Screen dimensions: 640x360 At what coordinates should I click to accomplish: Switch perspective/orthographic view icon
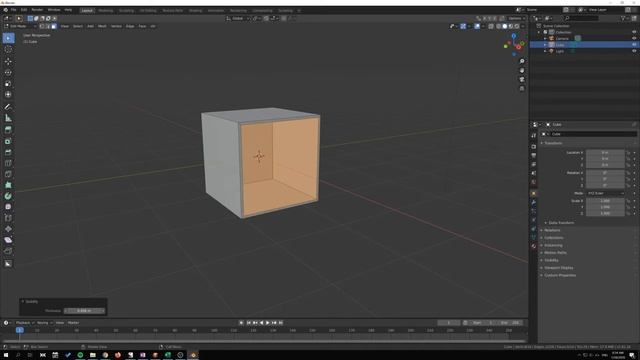(x=522, y=89)
